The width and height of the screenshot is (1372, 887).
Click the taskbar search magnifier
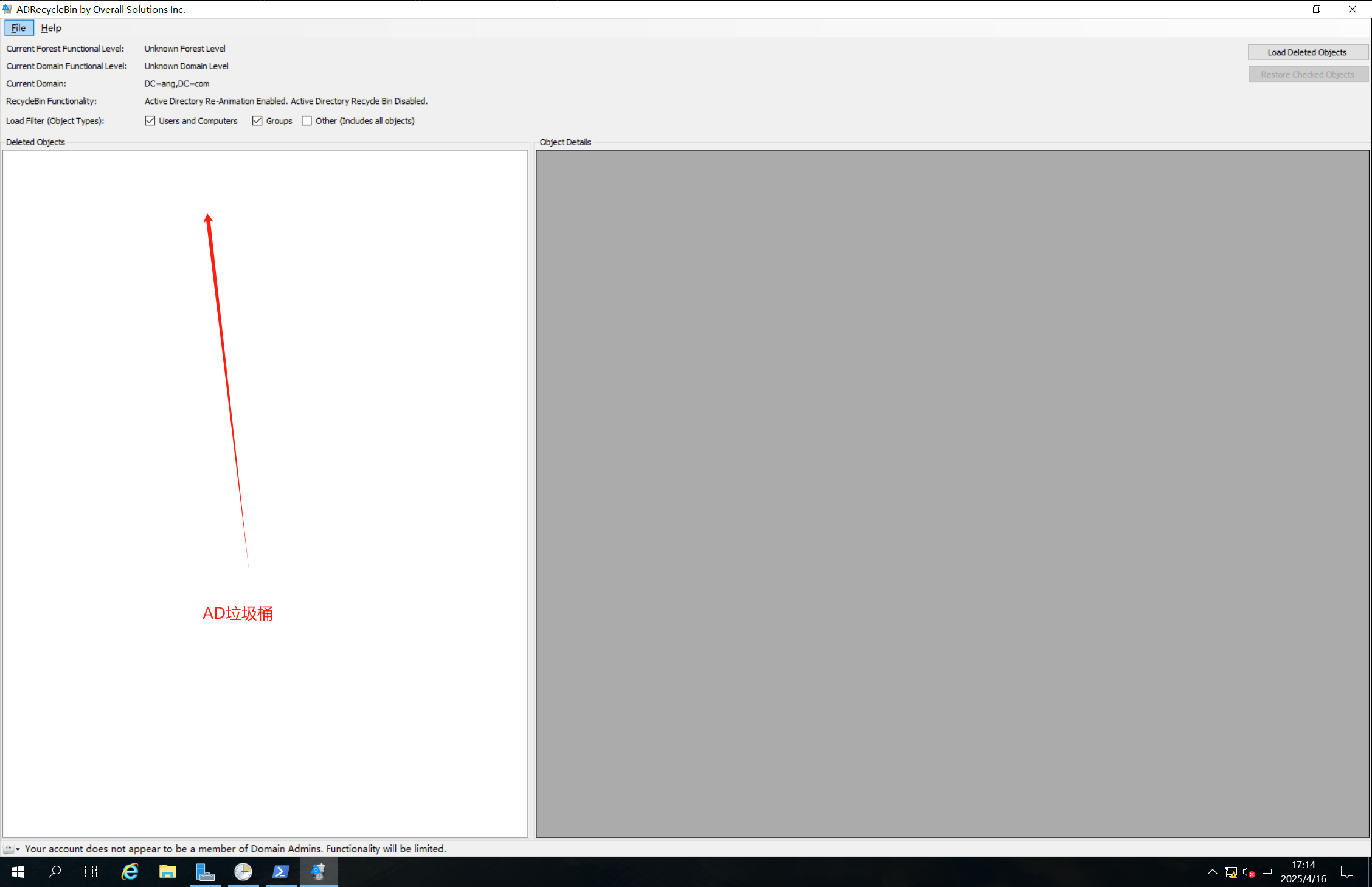(x=55, y=872)
